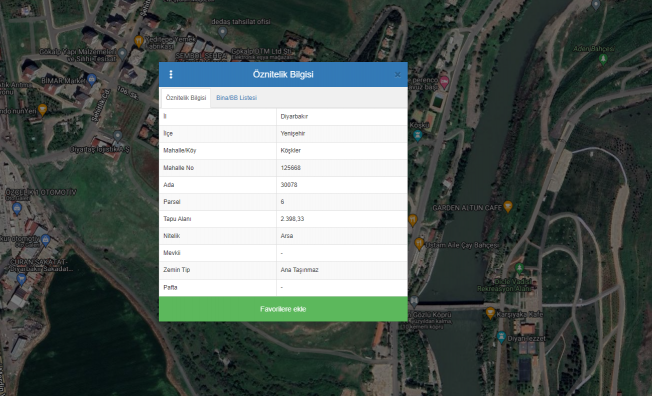Click the pink hotel marker near the river

coord(444,82)
